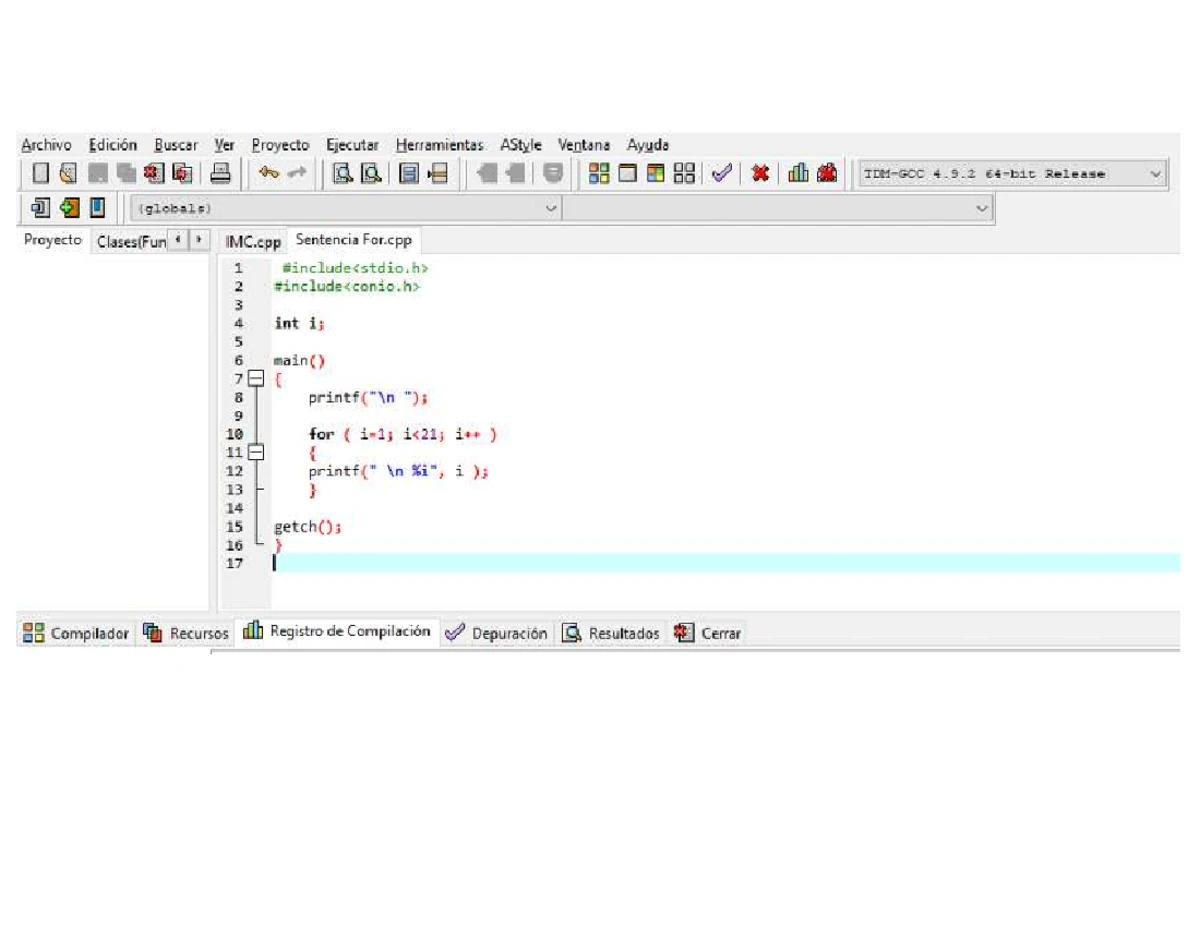Click the Syntax Check checkmark icon

pyautogui.click(x=721, y=173)
